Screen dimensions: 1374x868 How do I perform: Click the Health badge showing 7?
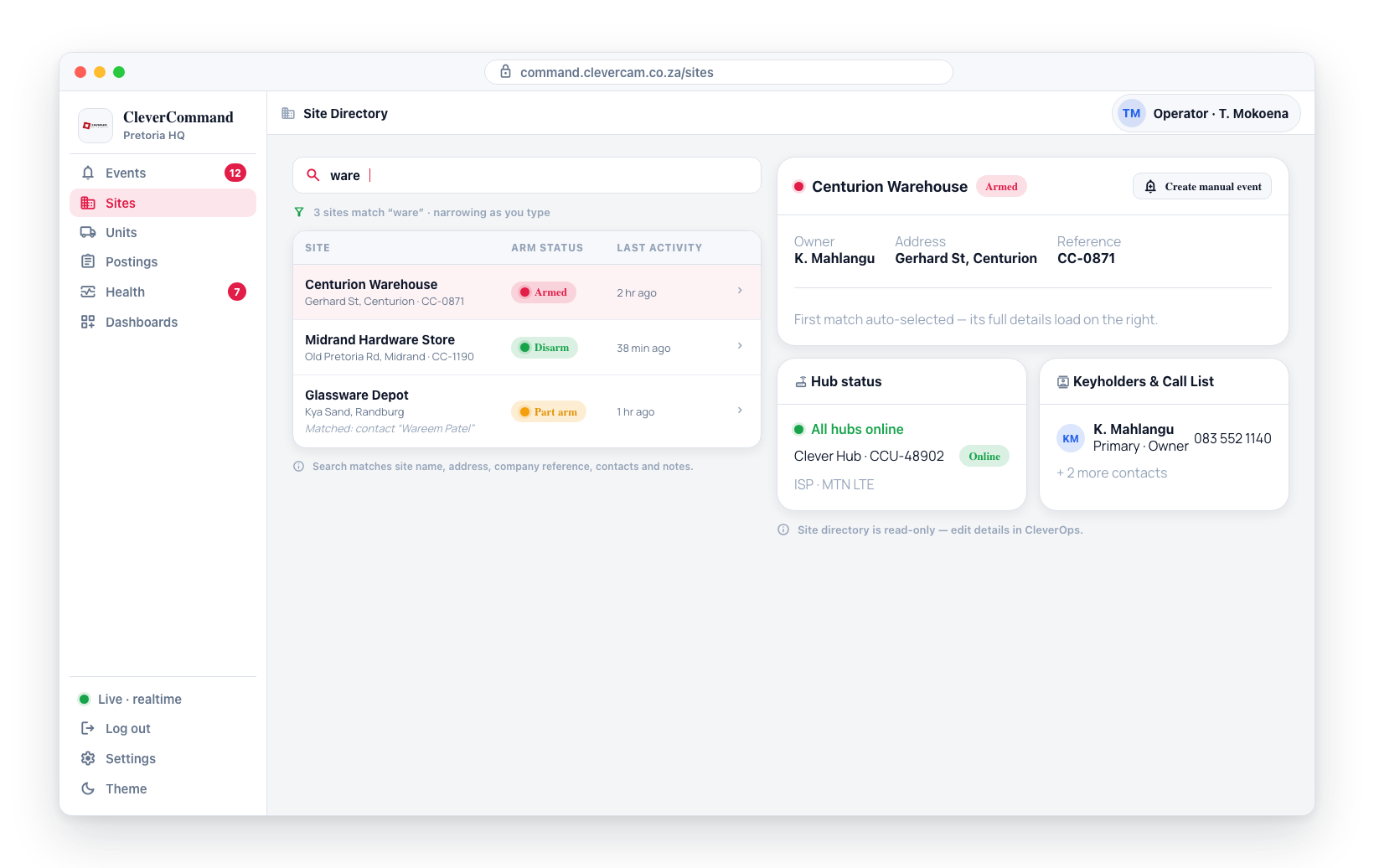pyautogui.click(x=237, y=292)
